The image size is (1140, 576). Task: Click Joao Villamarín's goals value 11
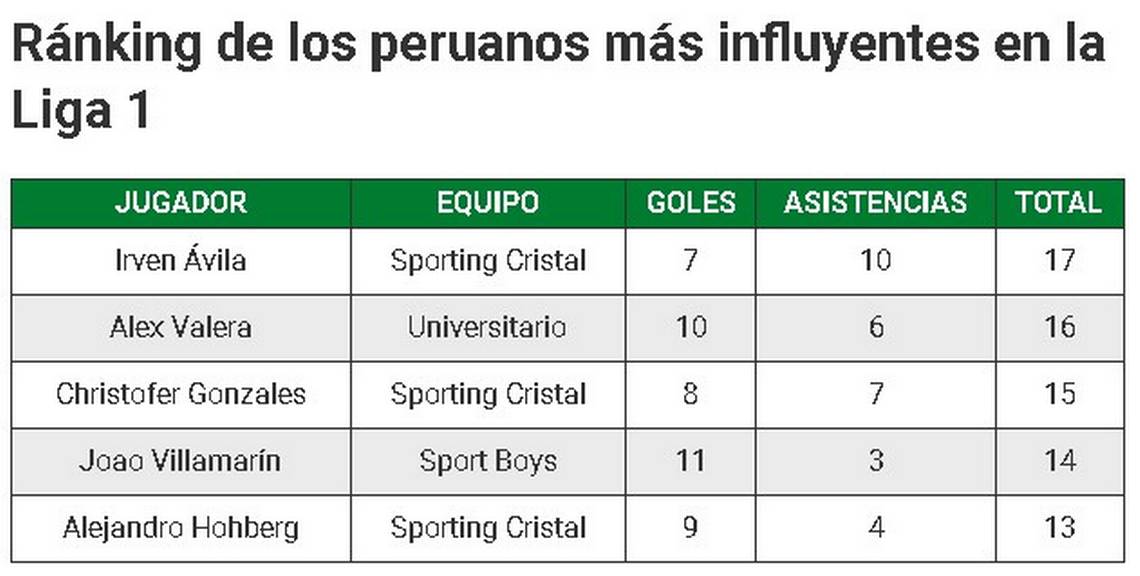(691, 461)
